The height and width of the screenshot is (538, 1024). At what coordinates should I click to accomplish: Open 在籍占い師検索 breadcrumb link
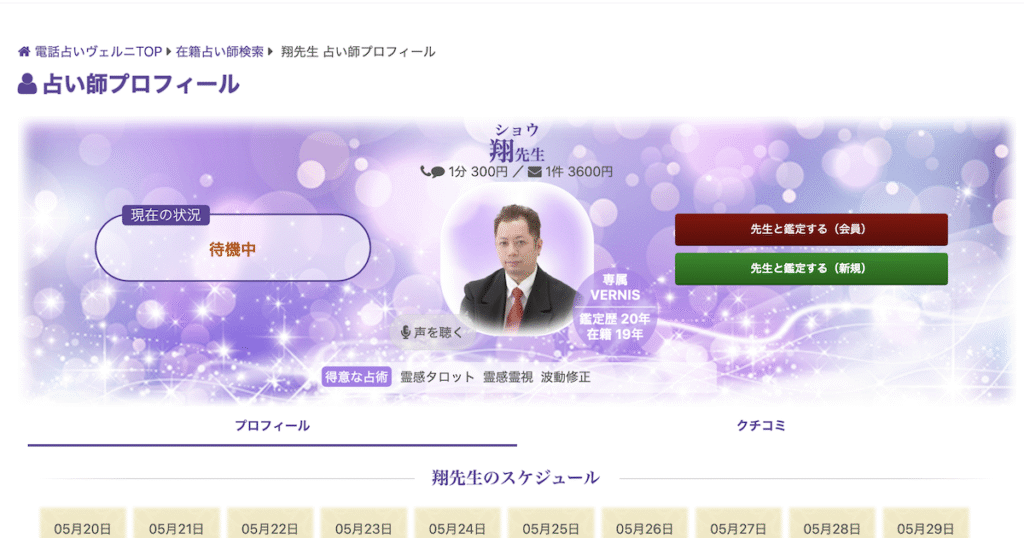[219, 52]
